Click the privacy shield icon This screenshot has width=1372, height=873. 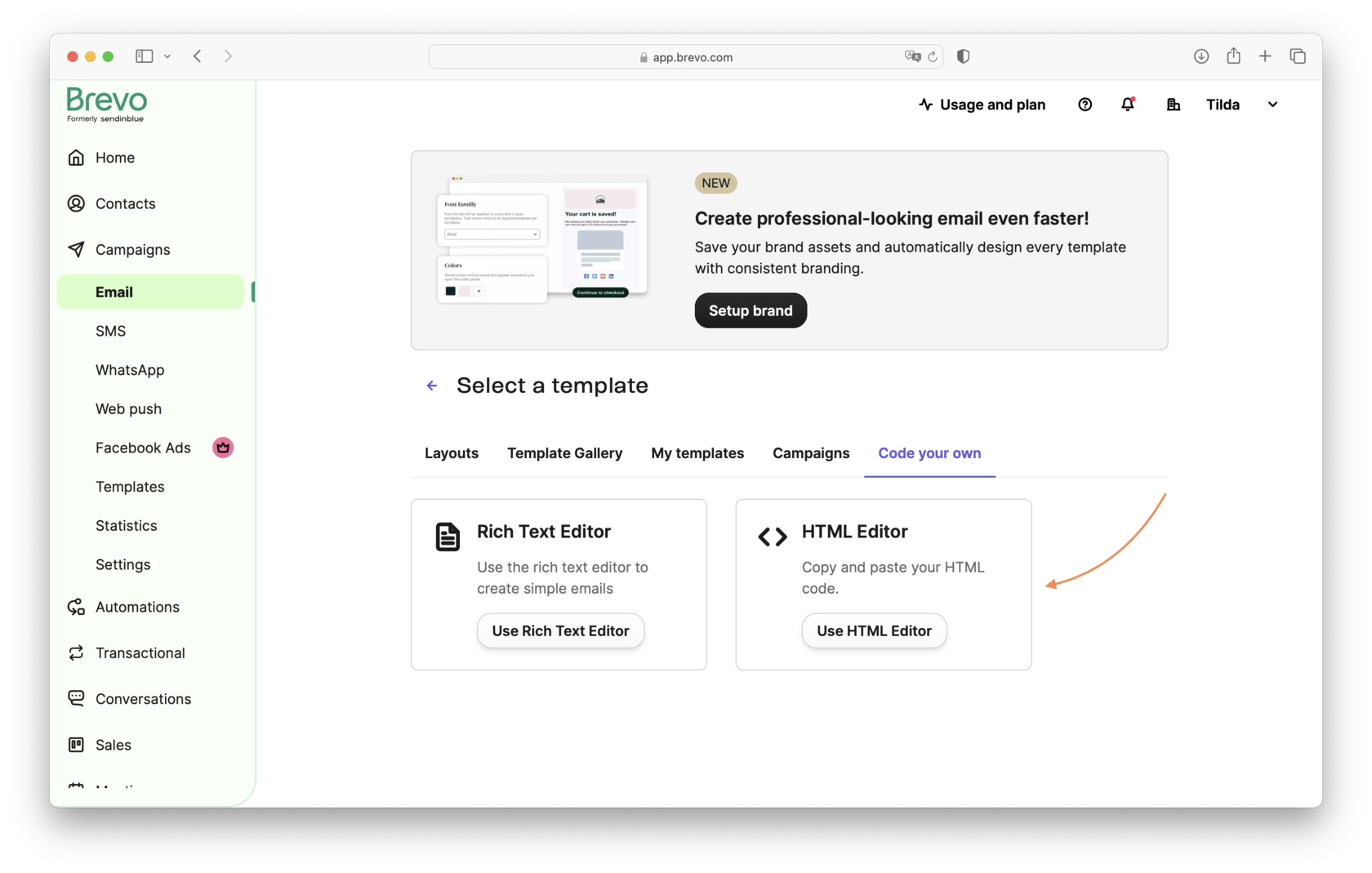coord(964,56)
